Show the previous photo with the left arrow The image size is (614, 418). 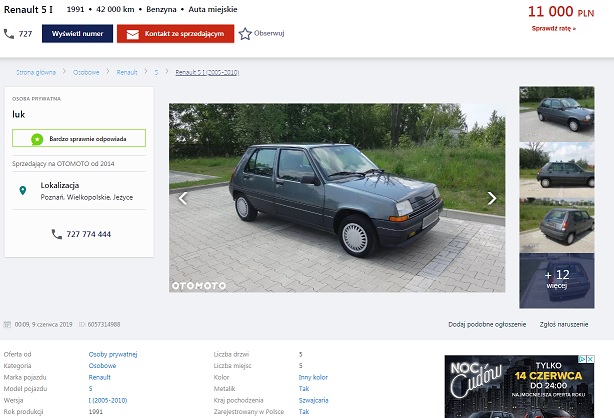coord(182,198)
